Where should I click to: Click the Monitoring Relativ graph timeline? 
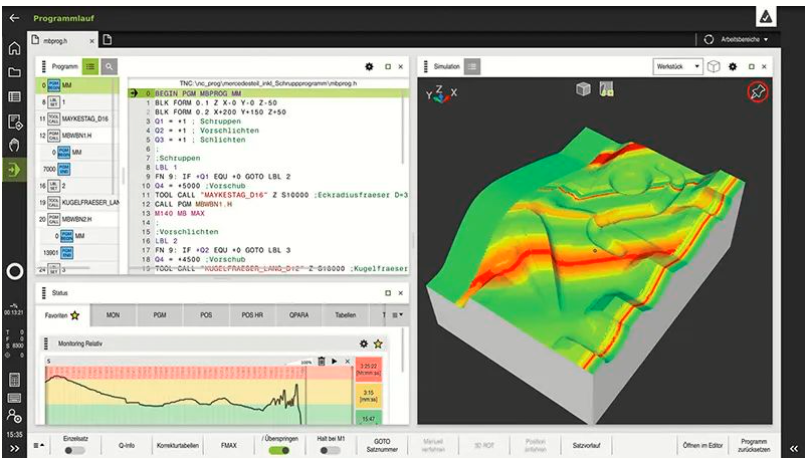[175, 395]
